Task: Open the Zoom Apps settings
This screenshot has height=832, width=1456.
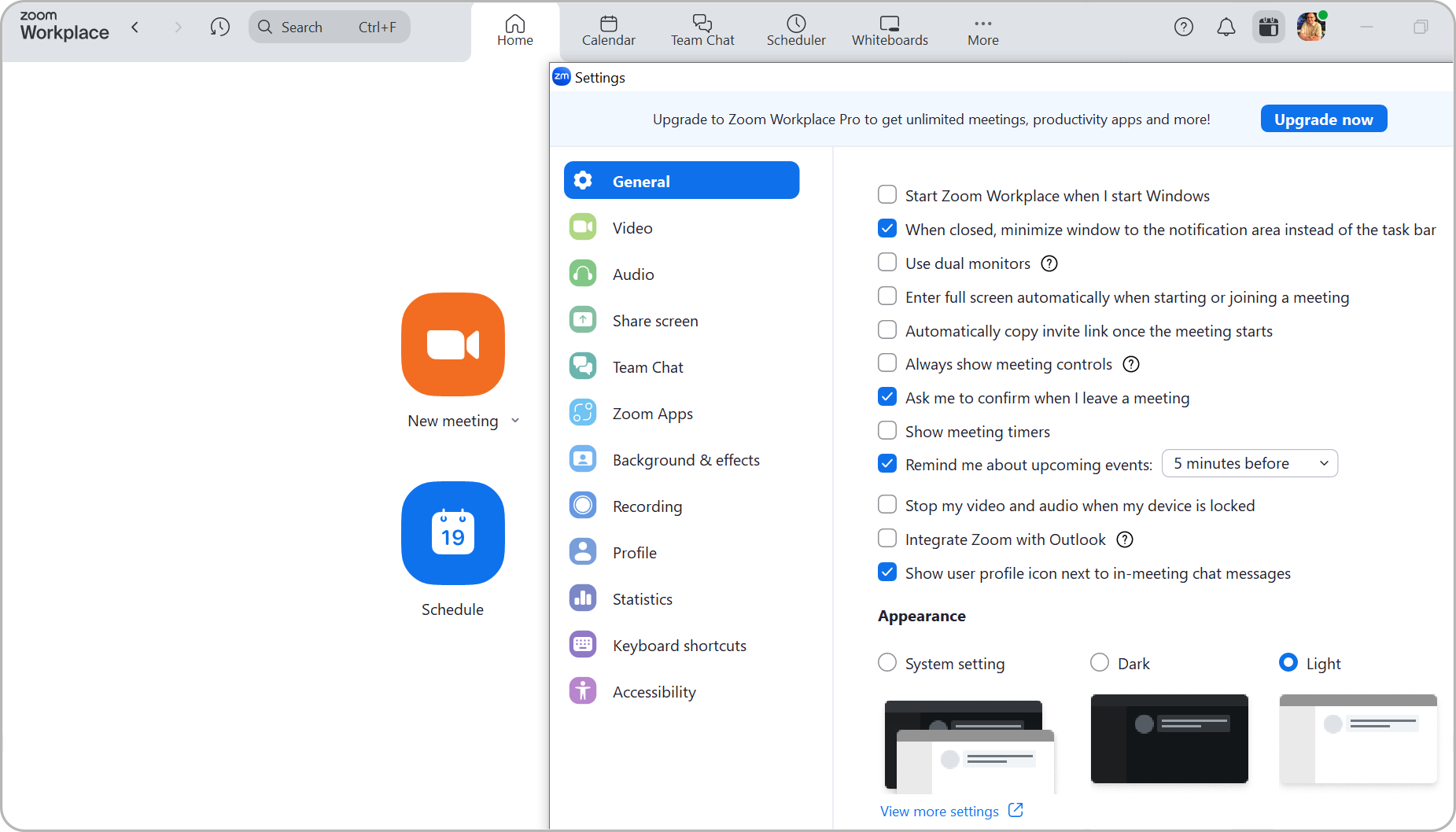Action: tap(652, 413)
